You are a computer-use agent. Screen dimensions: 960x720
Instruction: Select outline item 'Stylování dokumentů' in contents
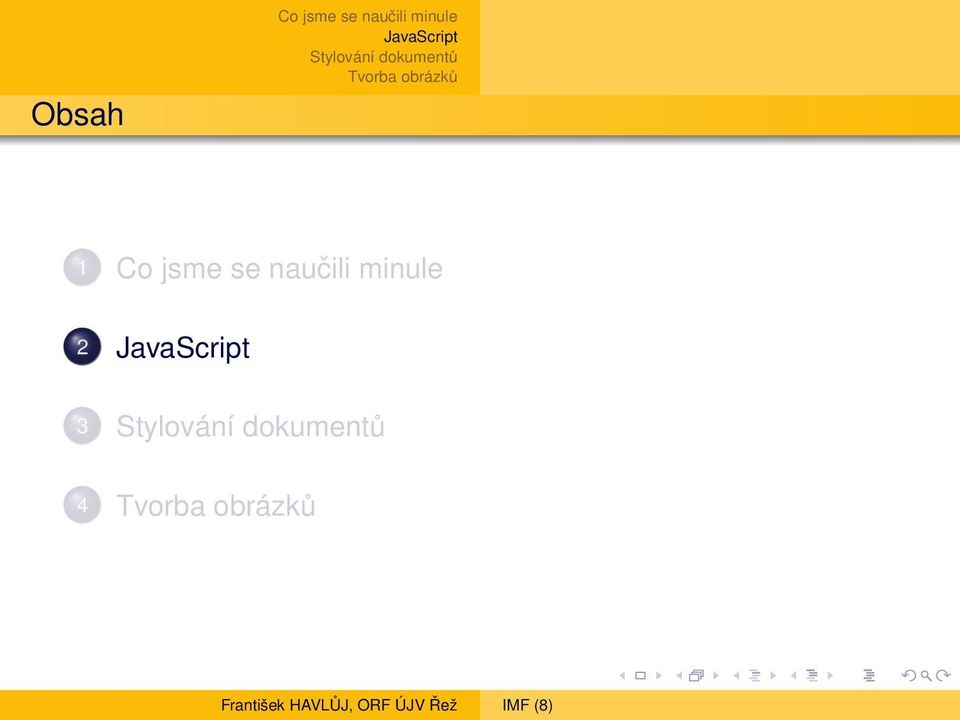click(x=250, y=427)
